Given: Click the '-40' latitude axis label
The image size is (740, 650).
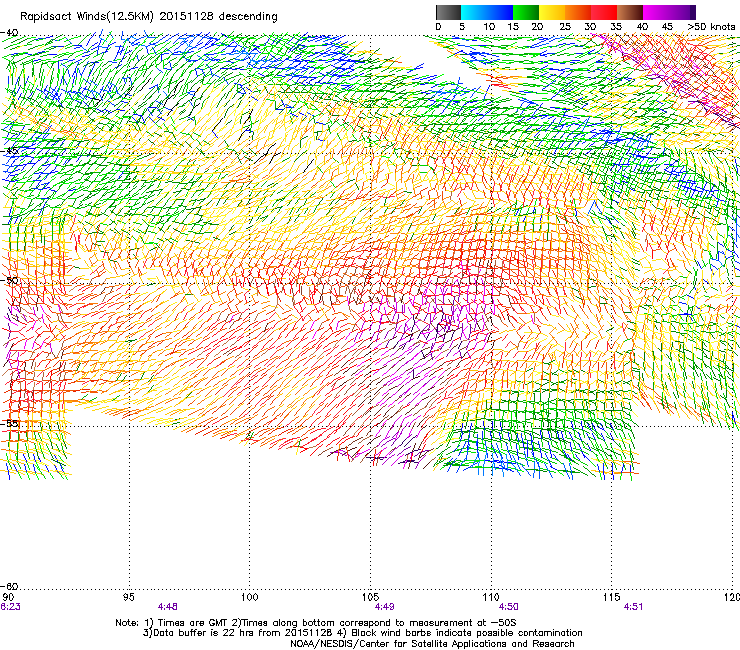Looking at the screenshot, I should click(9, 33).
